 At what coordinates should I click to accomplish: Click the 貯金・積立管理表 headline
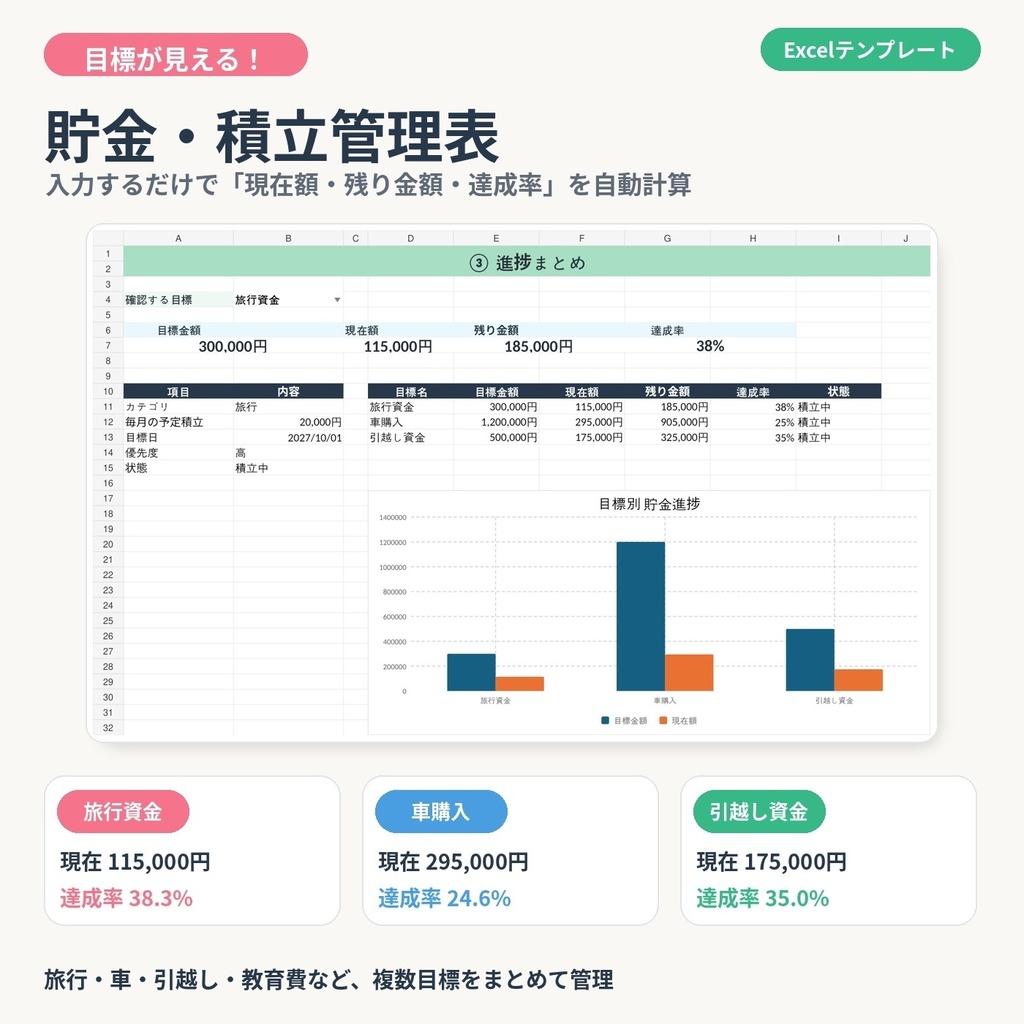click(272, 136)
